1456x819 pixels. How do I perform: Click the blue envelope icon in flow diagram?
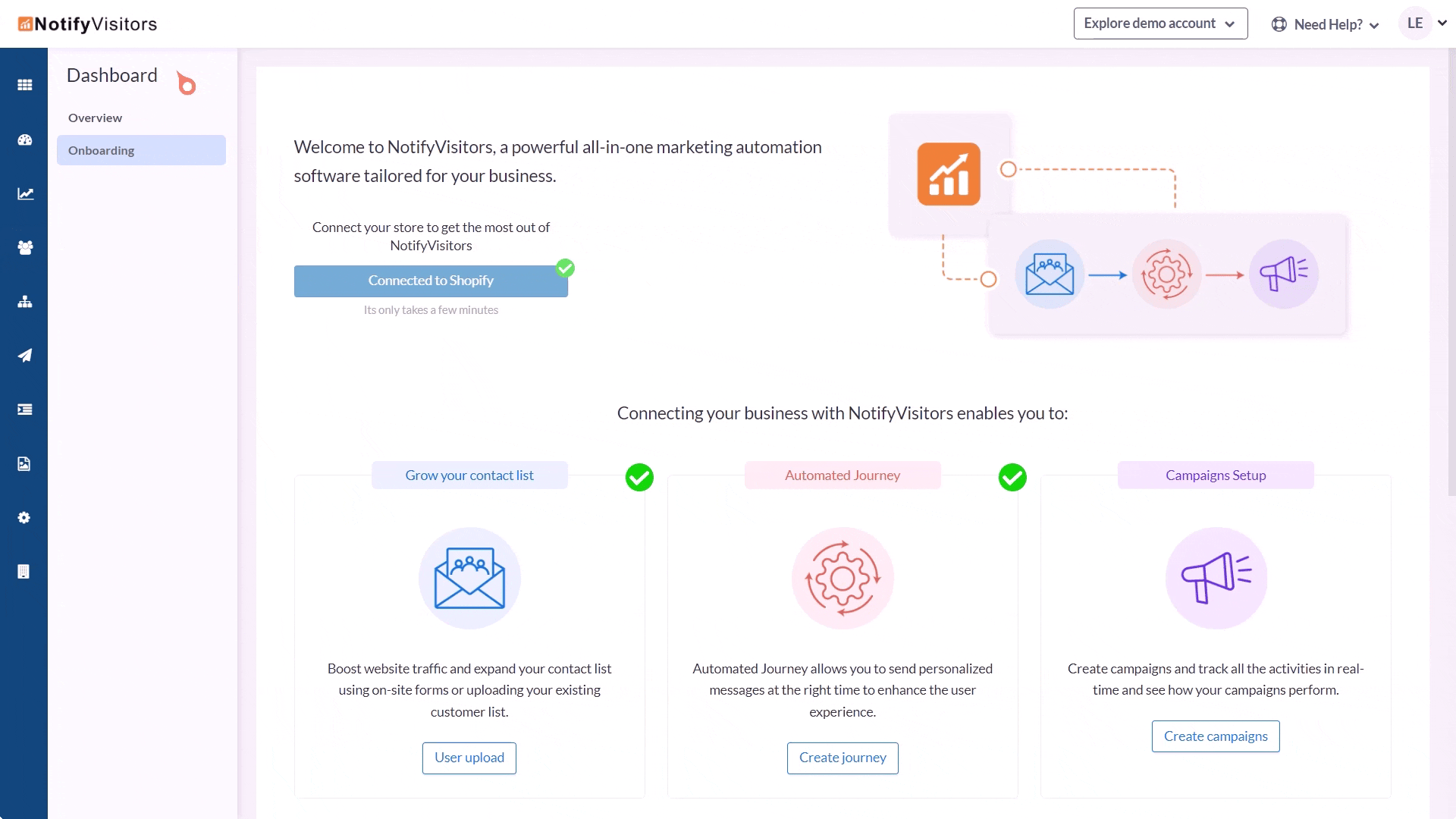pyautogui.click(x=1050, y=274)
